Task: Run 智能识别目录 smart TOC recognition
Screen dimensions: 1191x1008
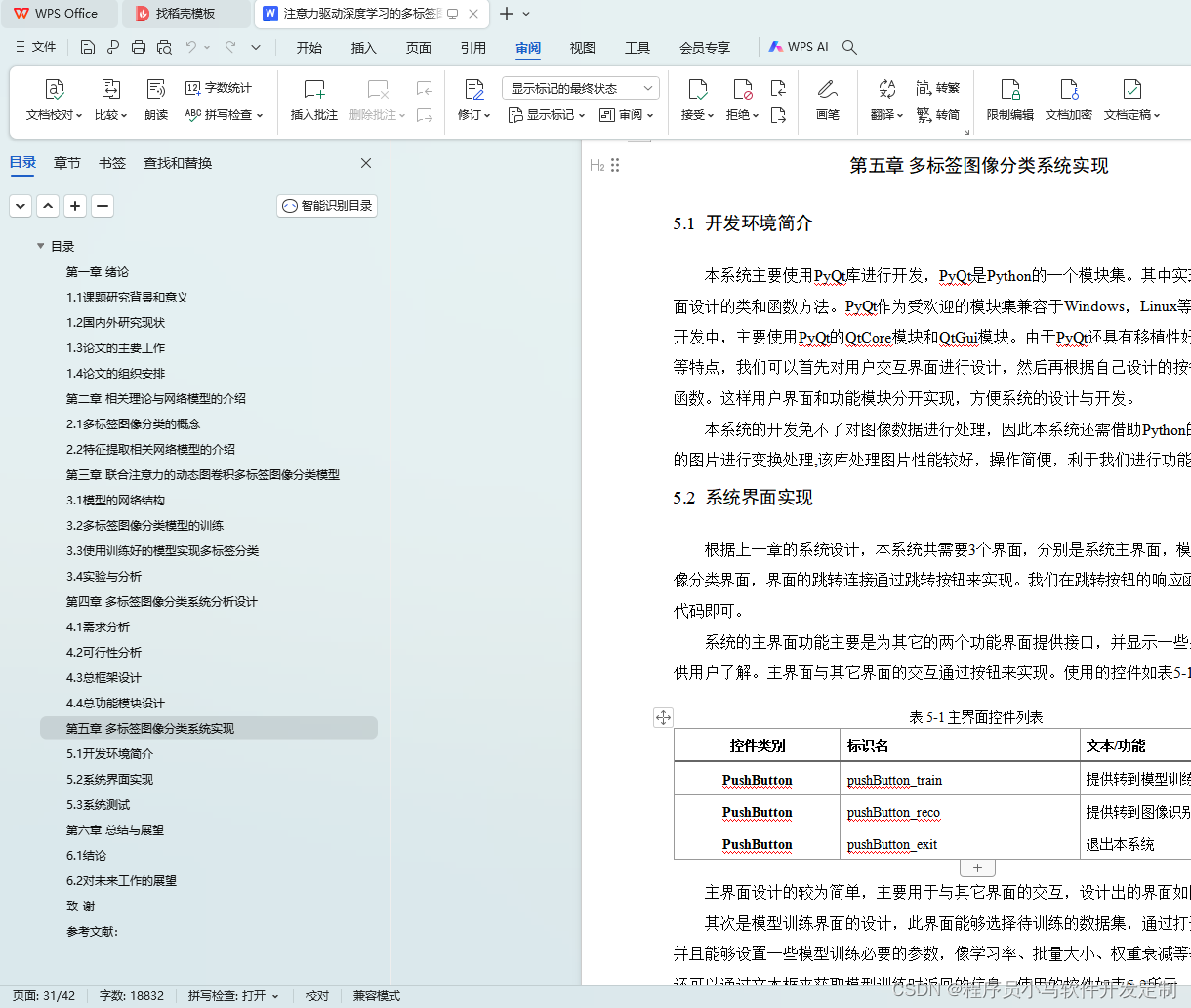Action: (x=327, y=206)
